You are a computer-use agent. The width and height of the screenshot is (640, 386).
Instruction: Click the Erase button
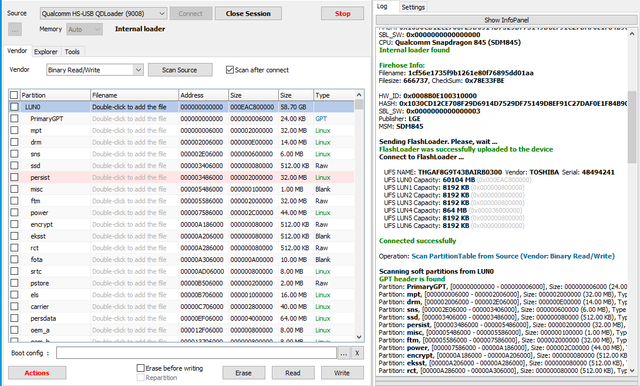pyautogui.click(x=244, y=373)
